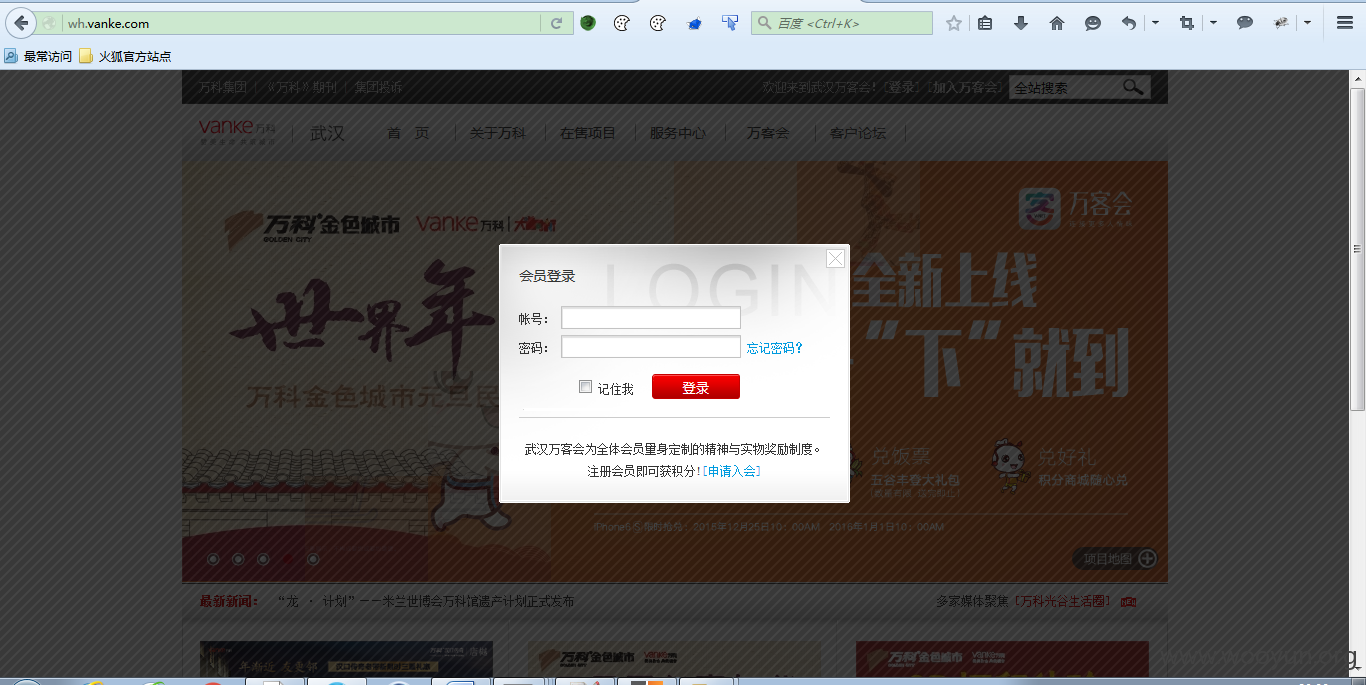This screenshot has height=685, width=1366.
Task: Open the Firefox hamburger menu
Action: click(x=1345, y=23)
